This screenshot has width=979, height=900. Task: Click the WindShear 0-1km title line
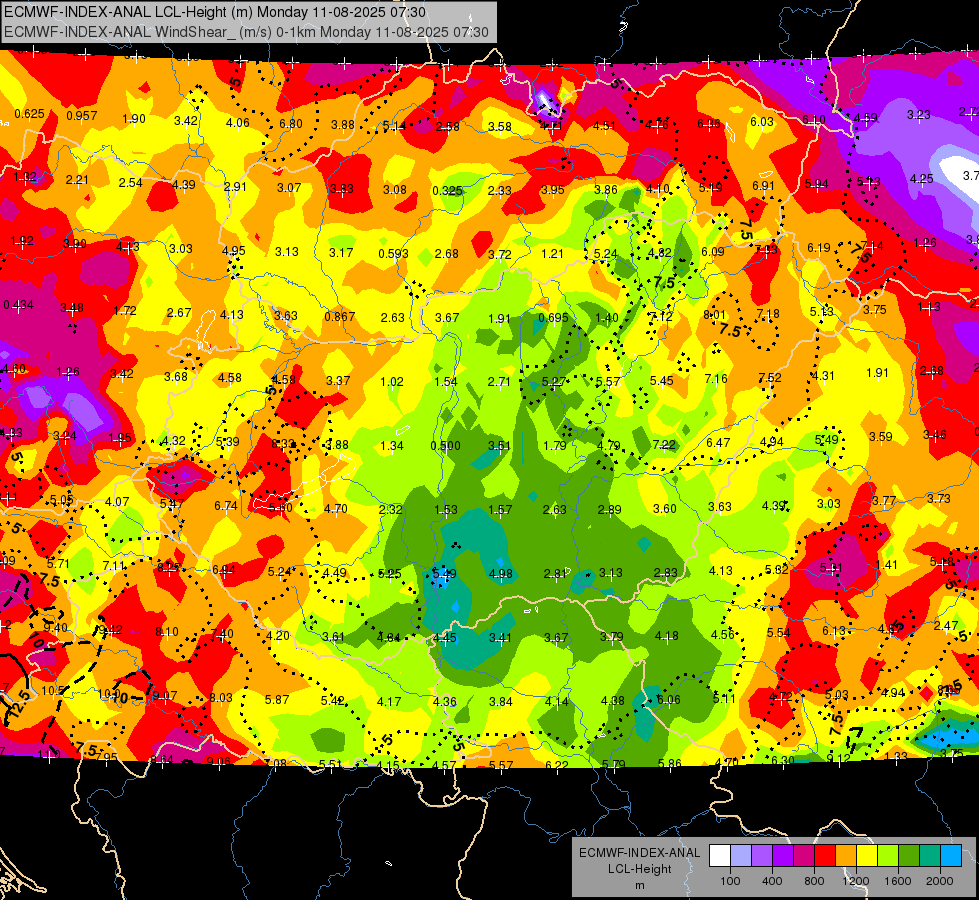246,31
